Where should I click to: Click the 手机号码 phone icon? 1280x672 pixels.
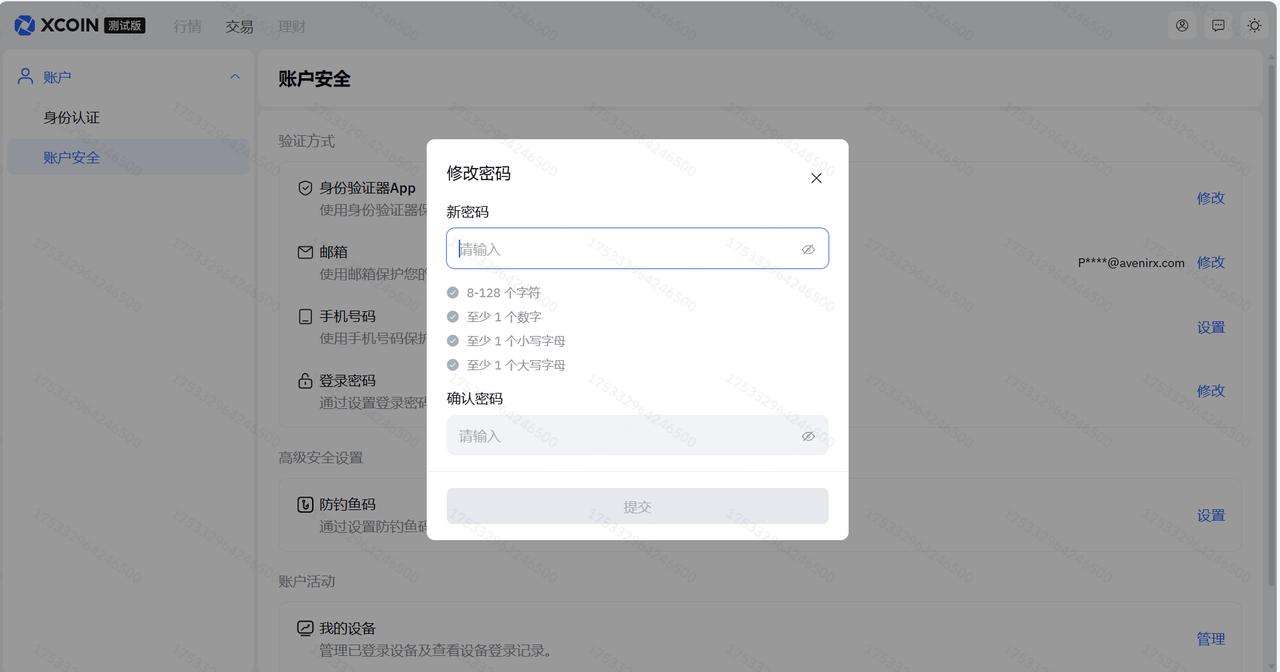point(306,317)
